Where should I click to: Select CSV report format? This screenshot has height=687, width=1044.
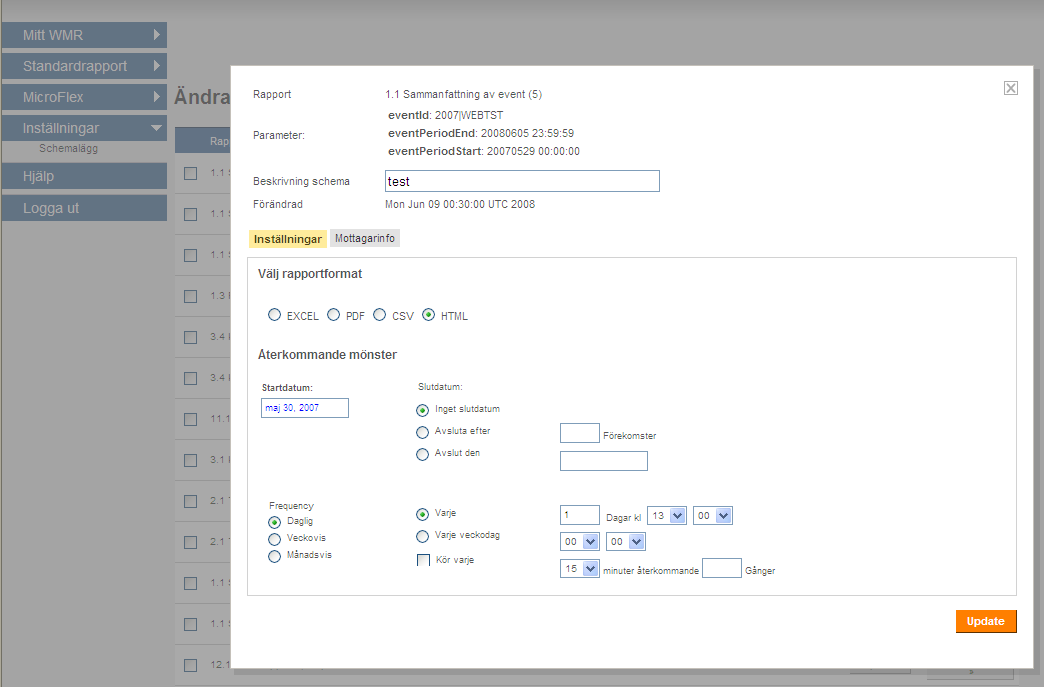point(380,315)
